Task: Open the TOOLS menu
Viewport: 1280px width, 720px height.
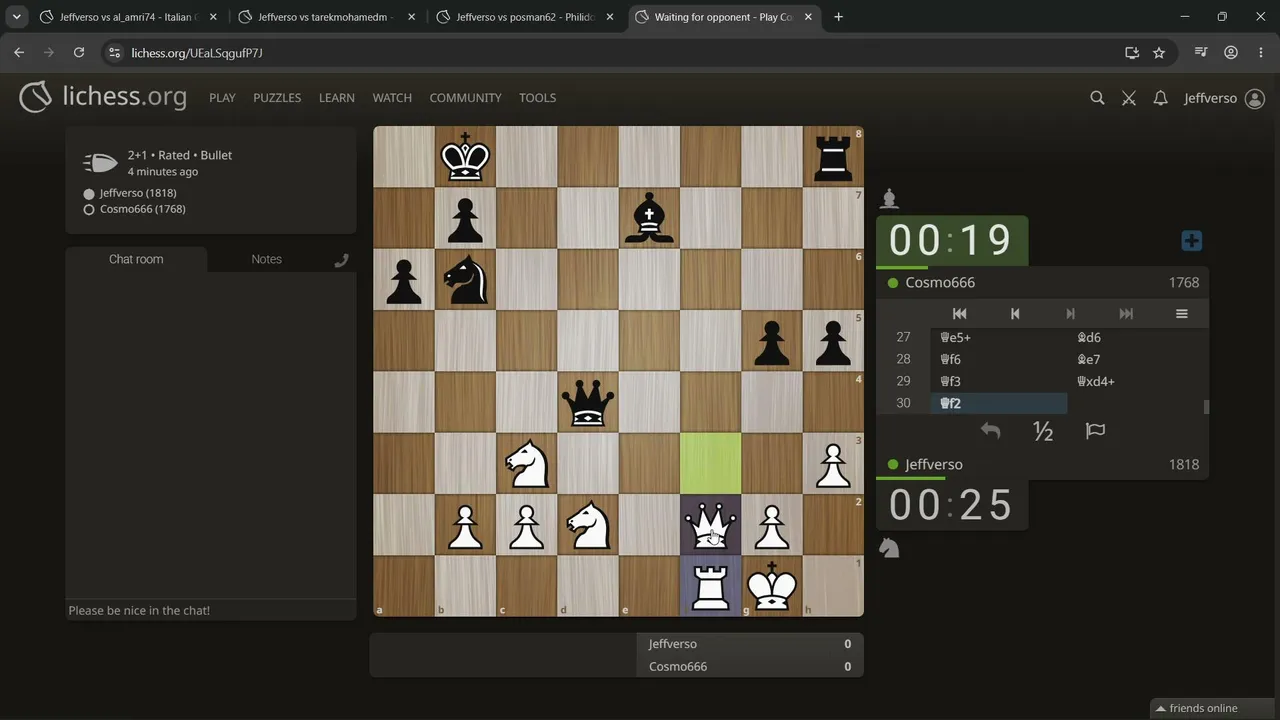Action: pos(537,98)
